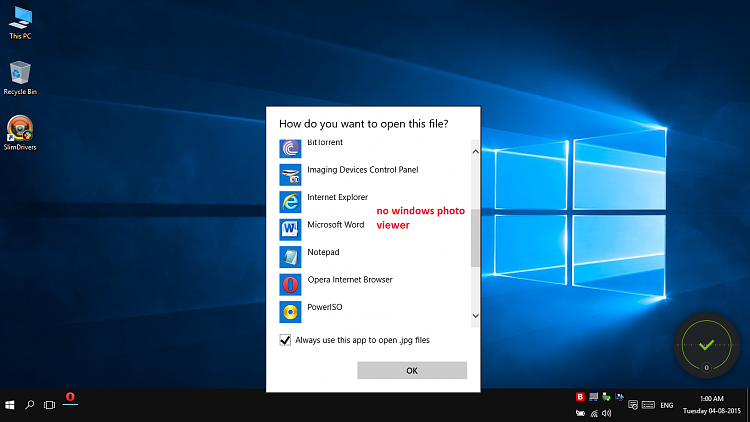Open the touch keyboard tray icon
Screen dimensions: 750x422
point(649,405)
